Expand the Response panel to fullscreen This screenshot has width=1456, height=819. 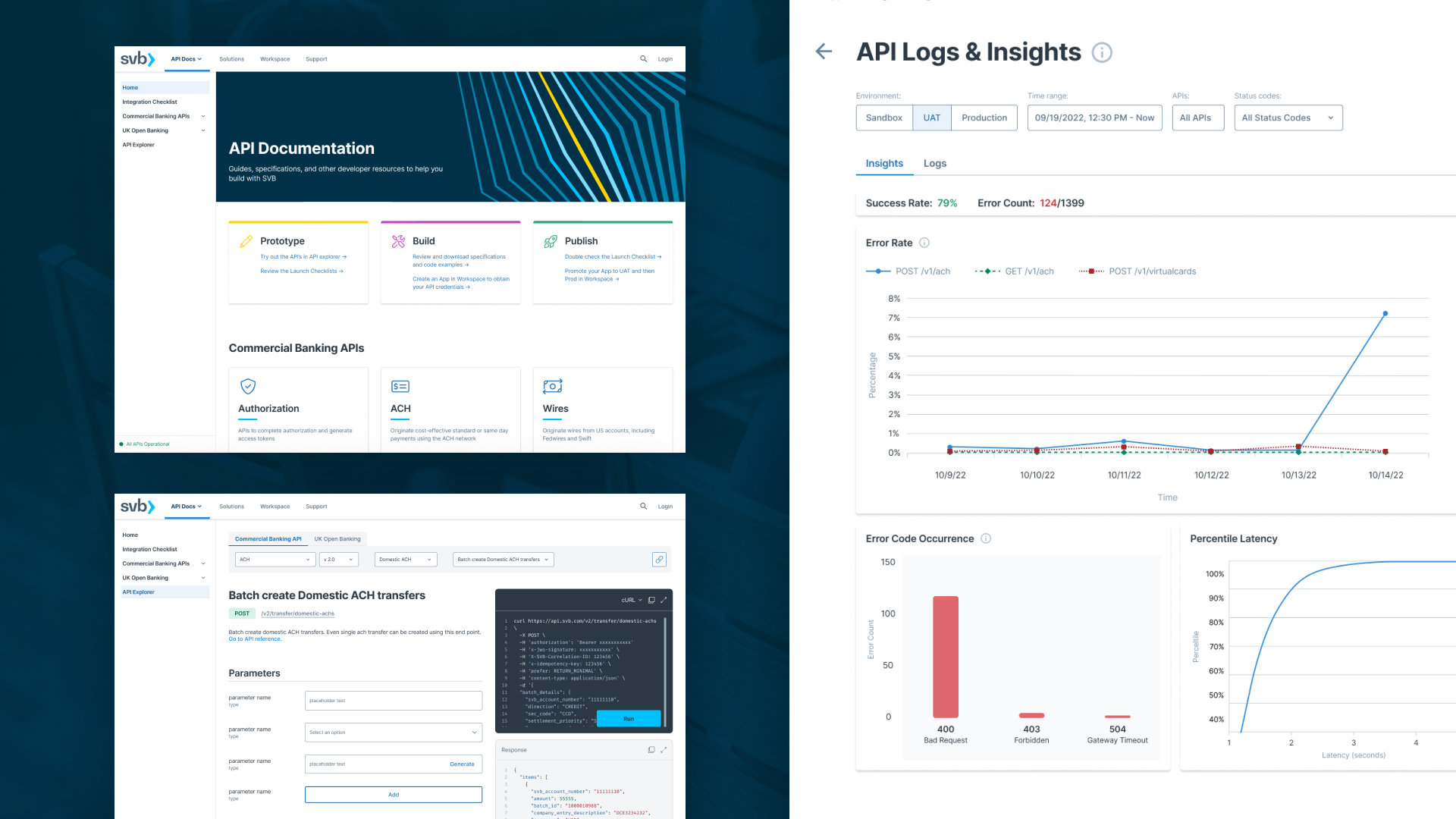[664, 750]
